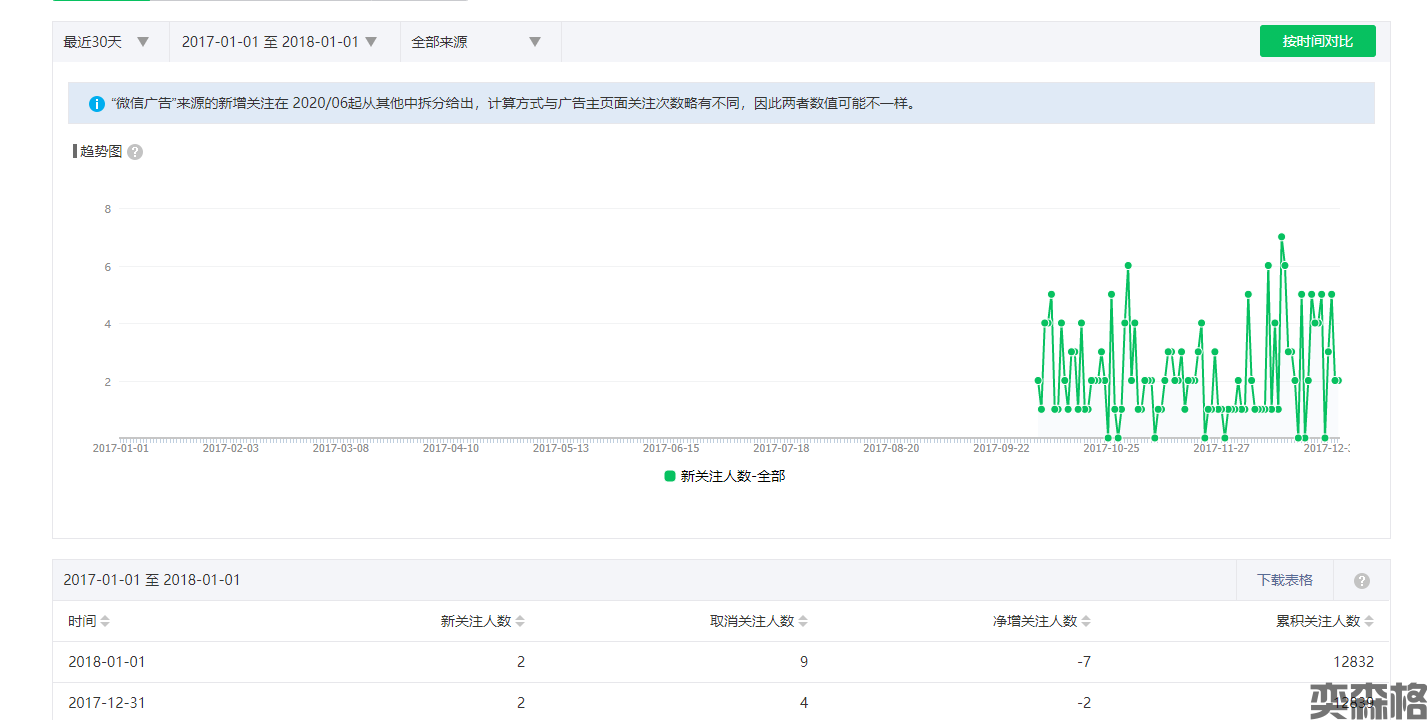The height and width of the screenshot is (720, 1427).
Task: Open the 2017-01-01 至 2018-01-01 date picker
Action: (279, 42)
